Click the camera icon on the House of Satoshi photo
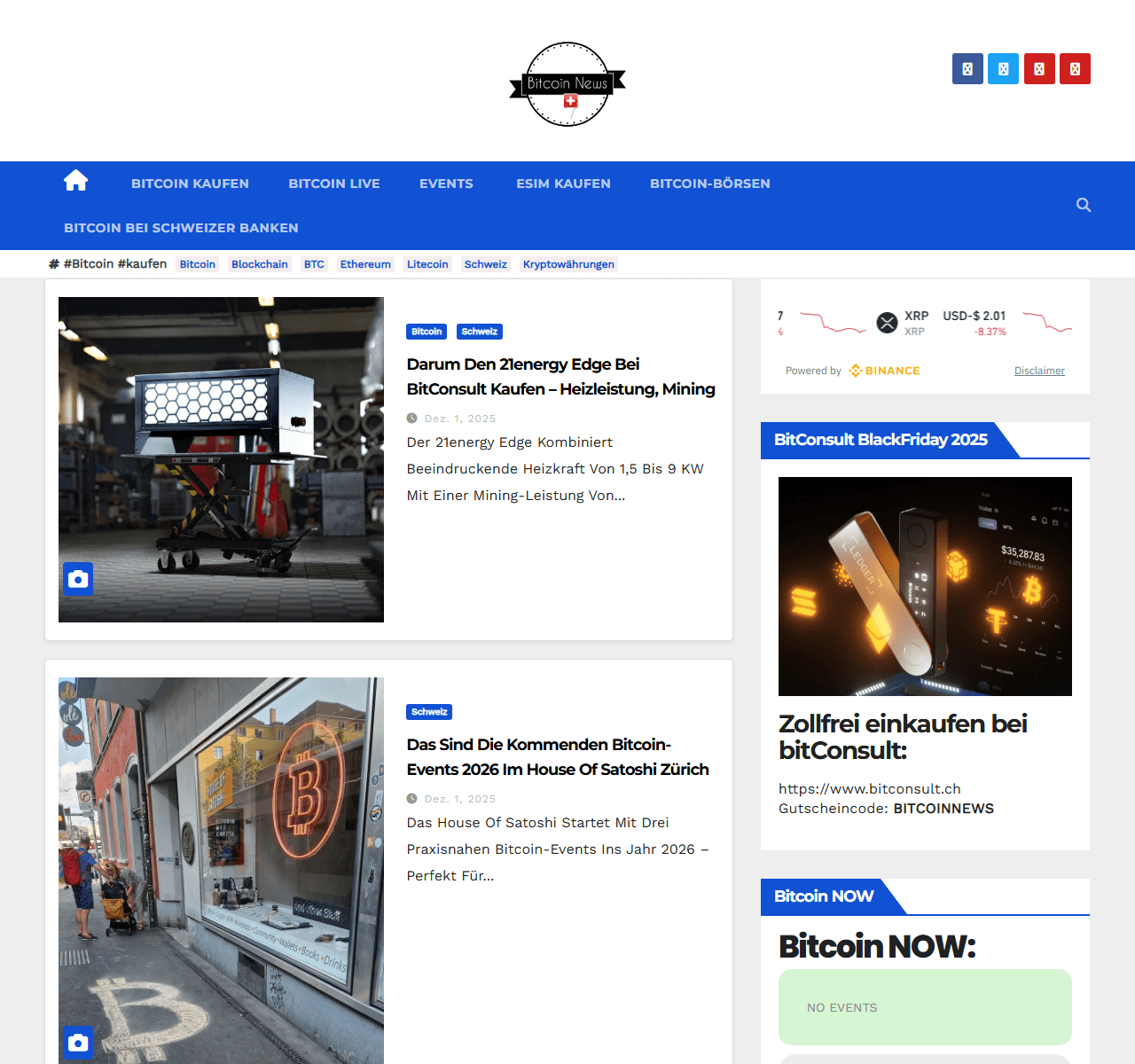 (78, 1042)
